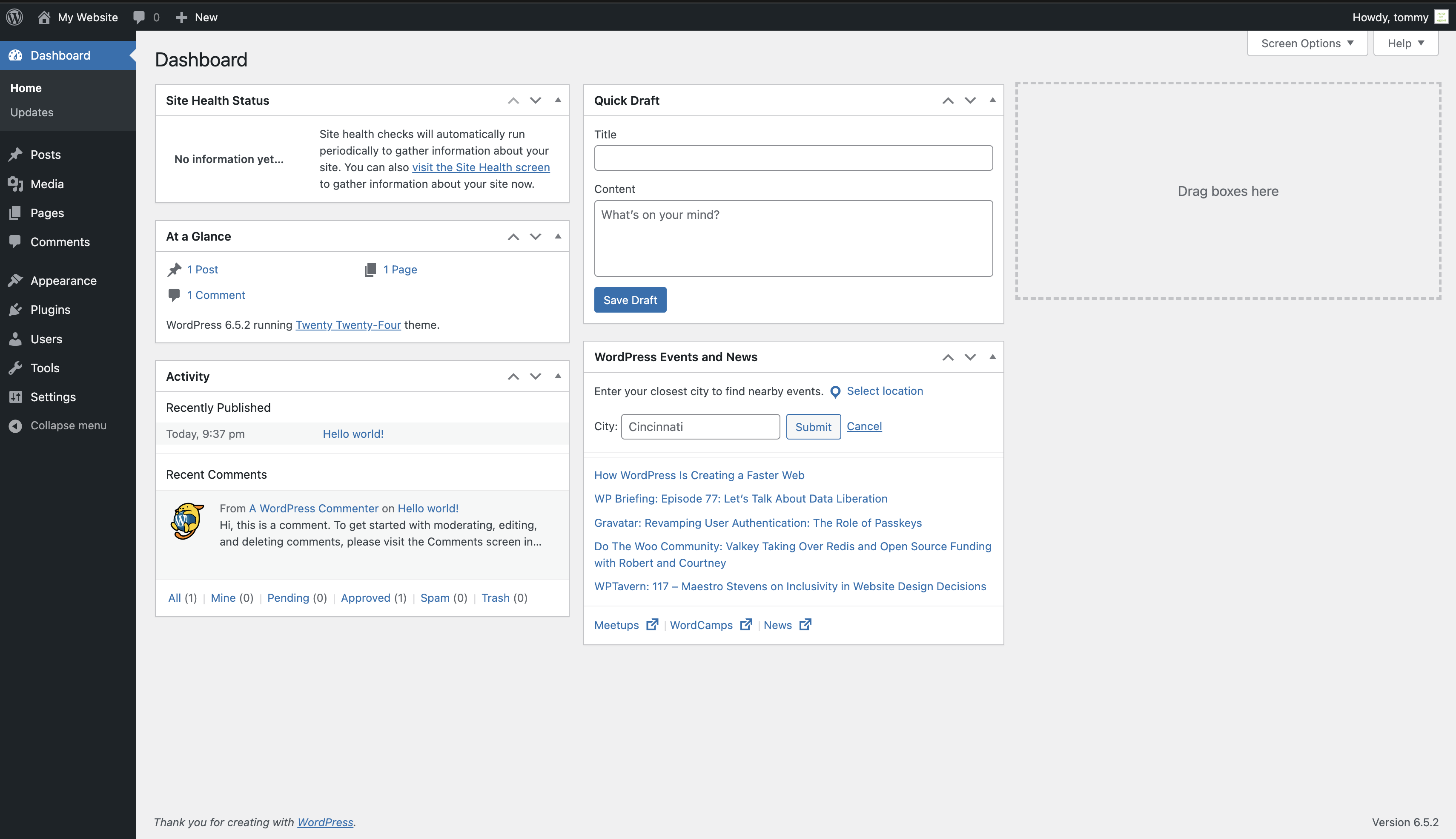
Task: Open the Trash comments filter
Action: [495, 598]
